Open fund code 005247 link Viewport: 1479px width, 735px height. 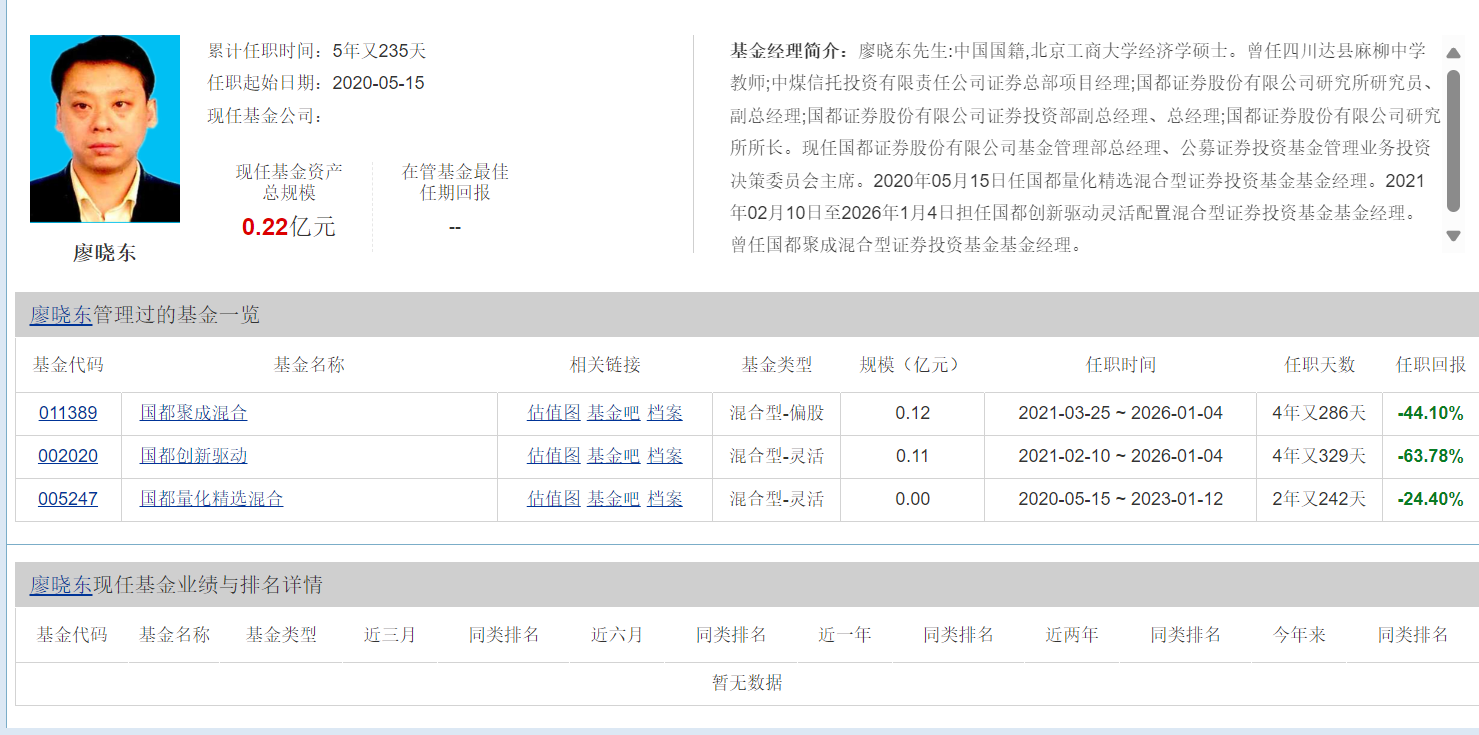click(68, 499)
